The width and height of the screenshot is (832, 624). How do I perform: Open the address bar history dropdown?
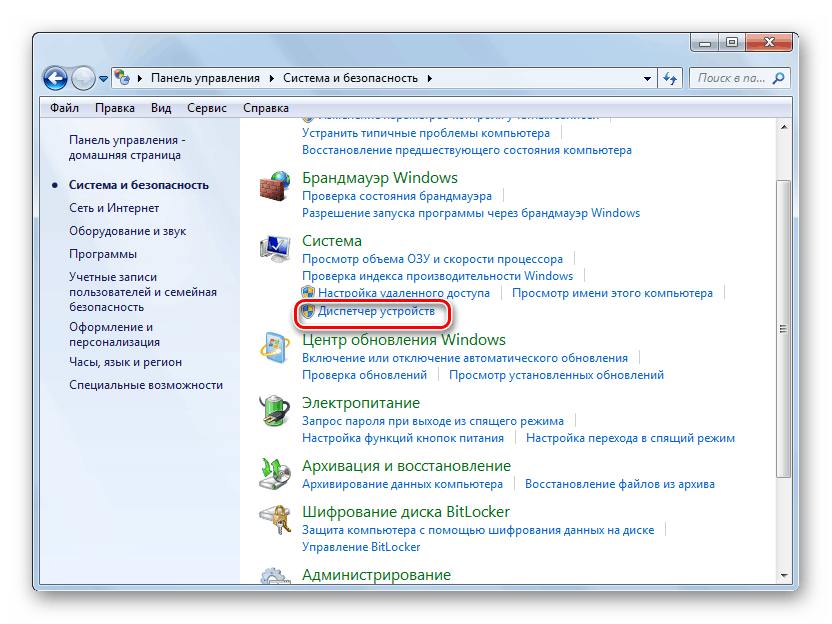647,79
